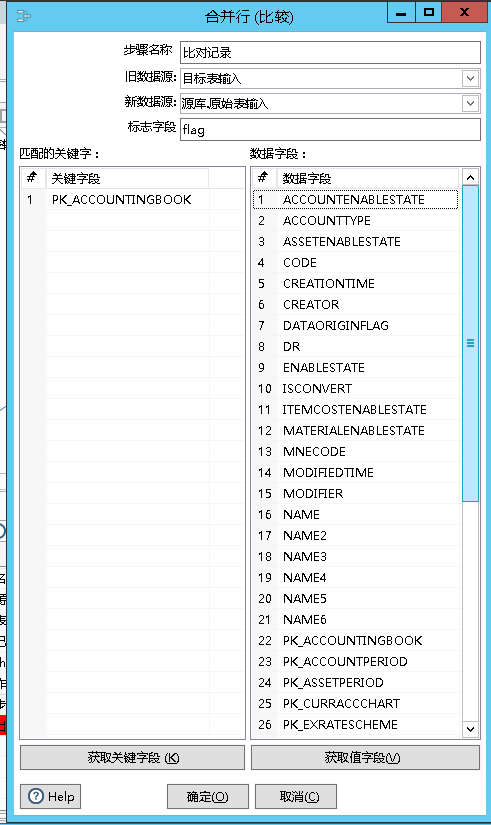Close the 合并行 (比较) dialog
Viewport: 491px width, 825px height.
click(x=464, y=13)
